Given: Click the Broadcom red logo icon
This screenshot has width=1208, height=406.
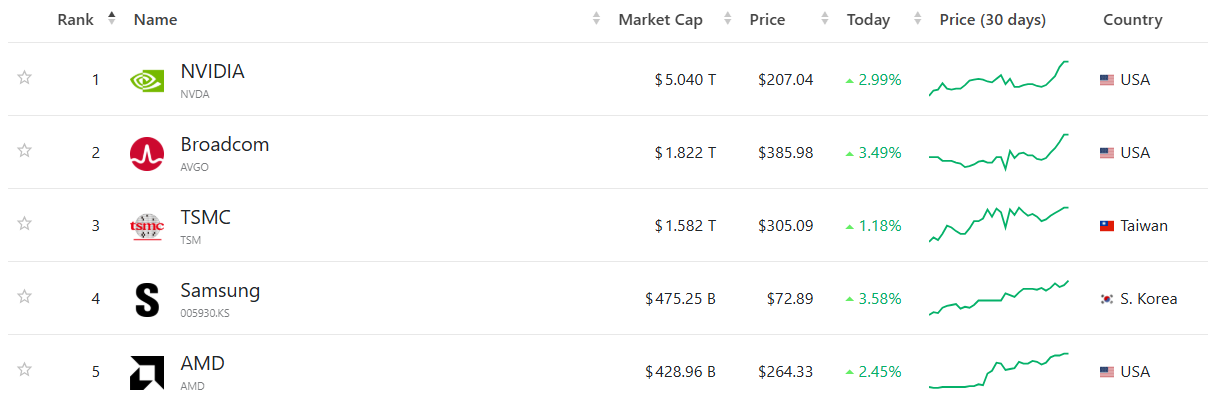Looking at the screenshot, I should [147, 153].
